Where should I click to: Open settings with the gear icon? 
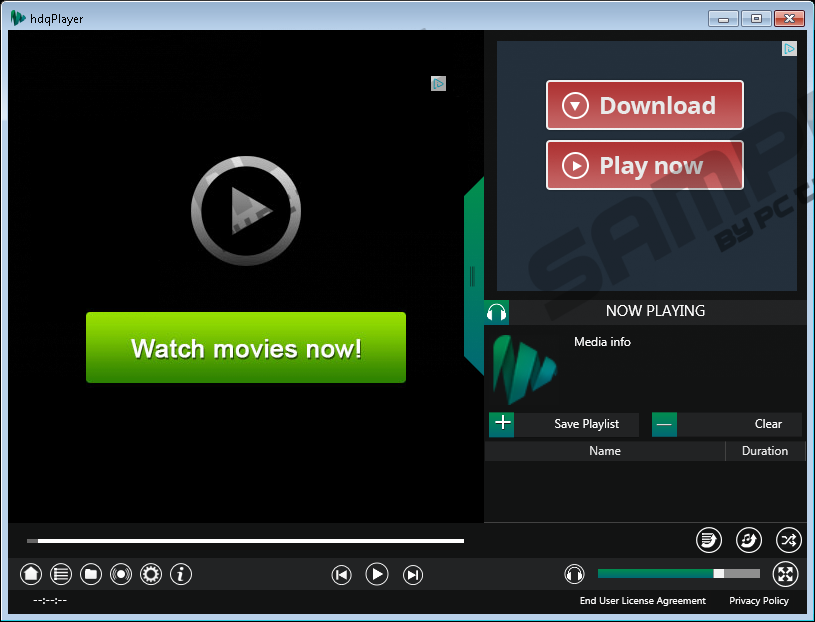[151, 574]
